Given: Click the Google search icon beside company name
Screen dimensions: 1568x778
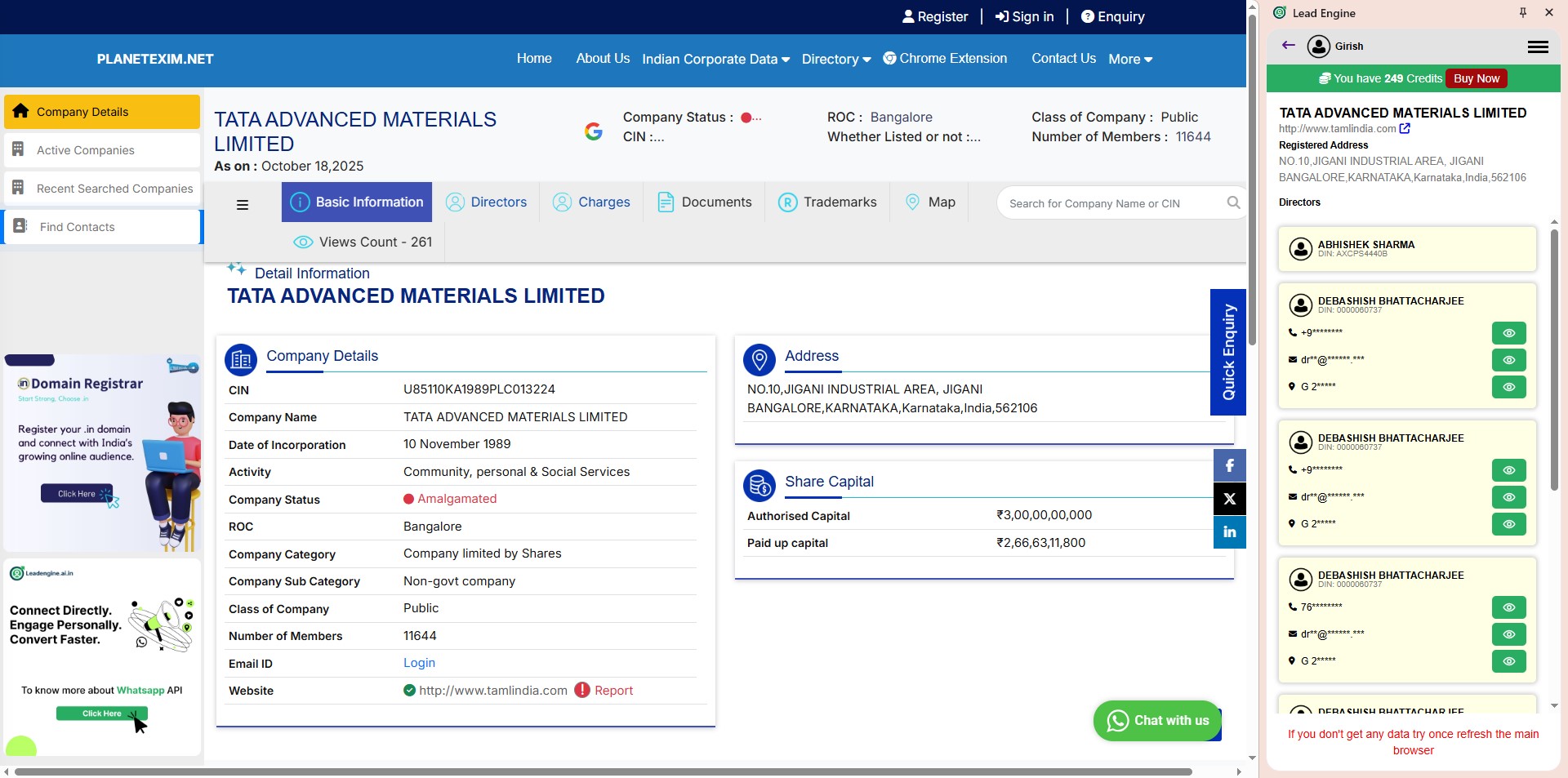Looking at the screenshot, I should (594, 131).
